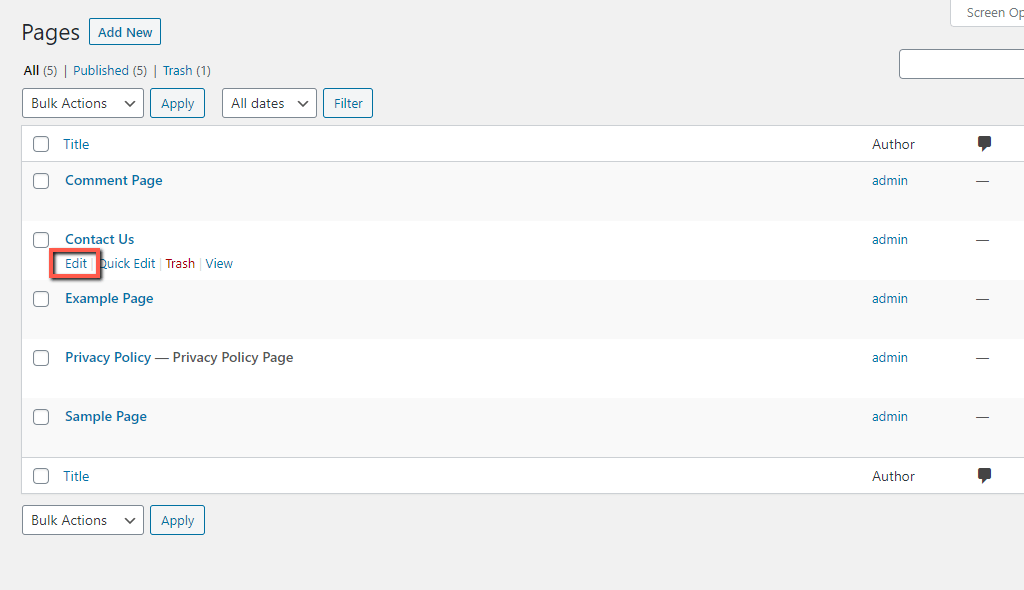Viewport: 1024px width, 590px height.
Task: Switch to the Published pages filter
Action: [x=101, y=71]
